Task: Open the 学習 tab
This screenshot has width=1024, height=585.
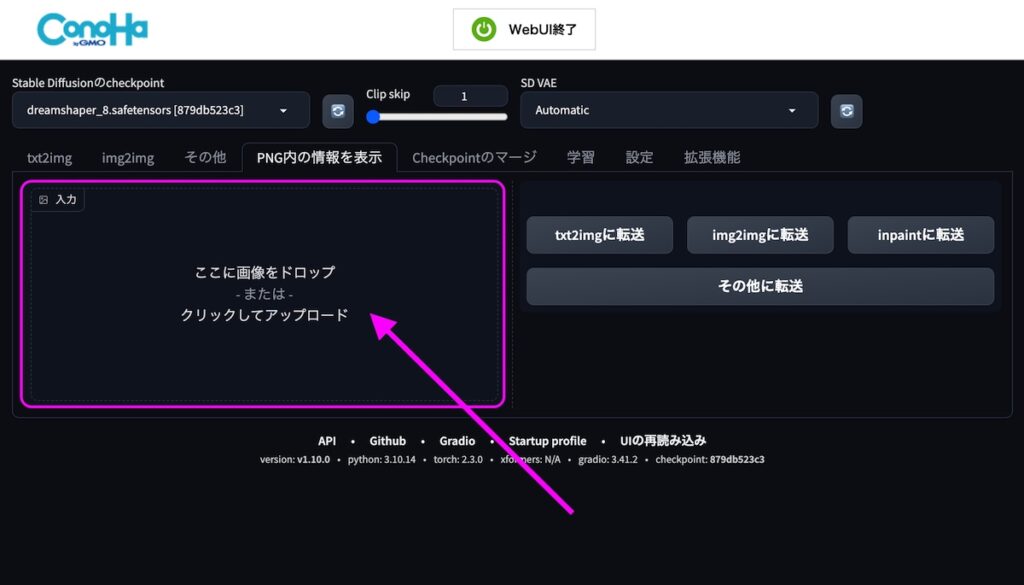Action: 580,157
